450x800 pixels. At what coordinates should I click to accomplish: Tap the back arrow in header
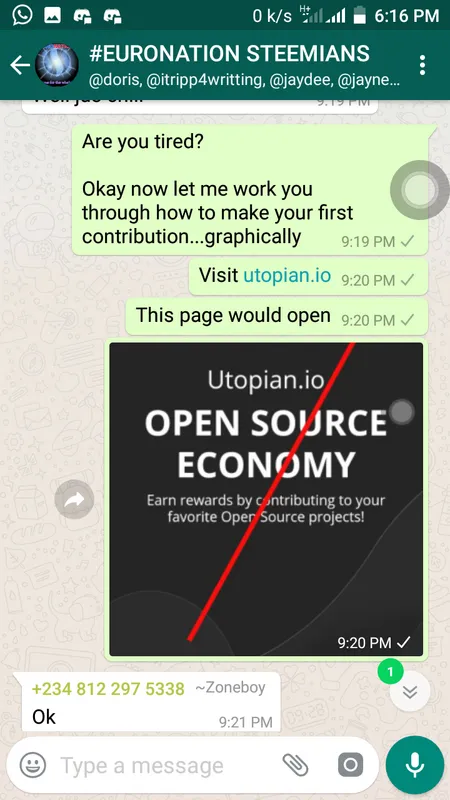19,65
